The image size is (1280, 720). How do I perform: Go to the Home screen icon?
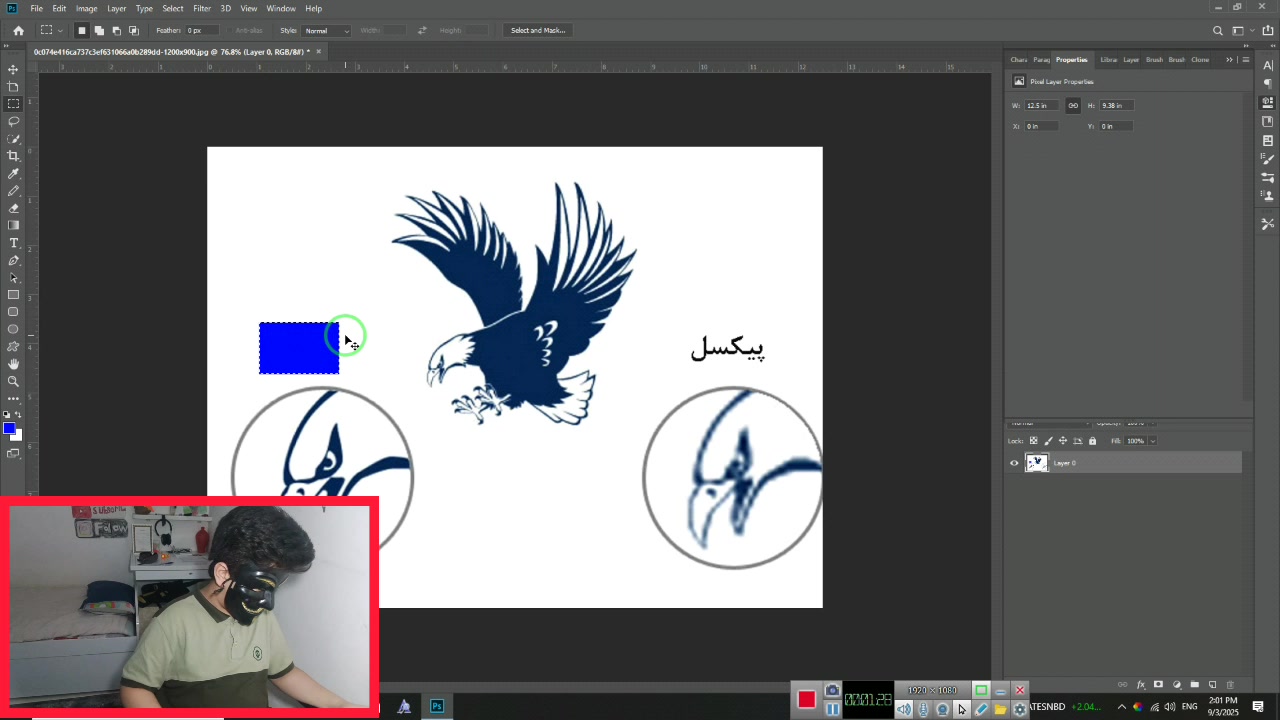pos(18,31)
